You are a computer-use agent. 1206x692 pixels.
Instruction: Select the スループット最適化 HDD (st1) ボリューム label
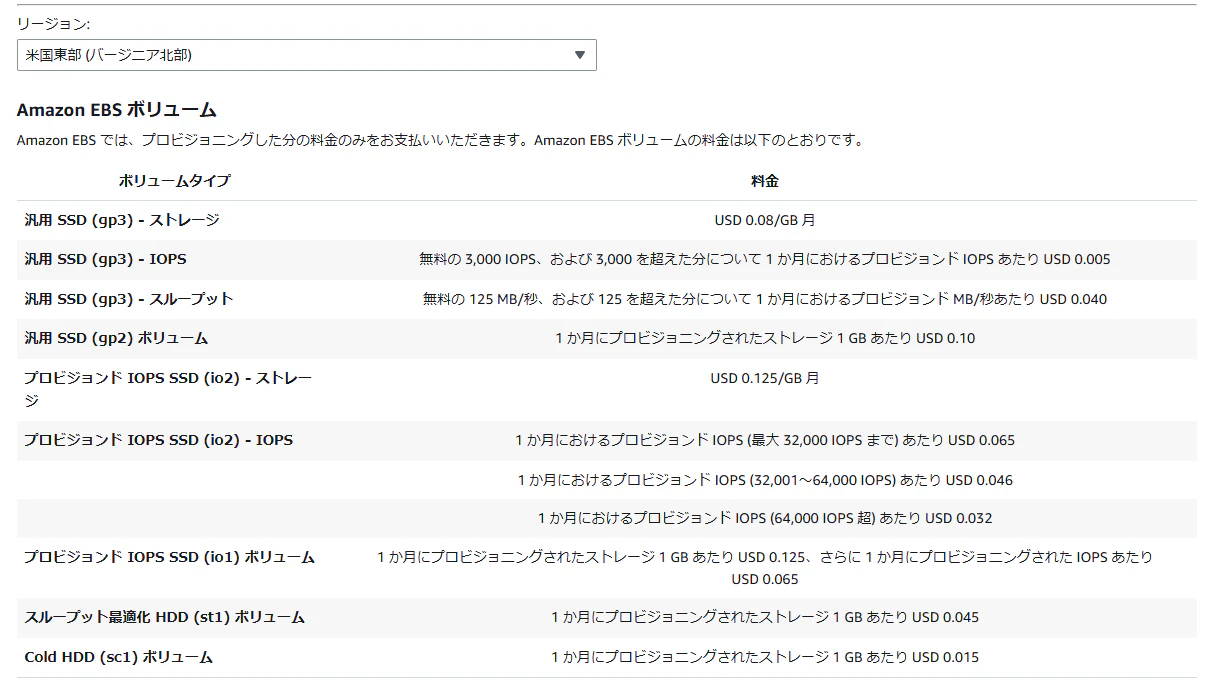tap(164, 617)
